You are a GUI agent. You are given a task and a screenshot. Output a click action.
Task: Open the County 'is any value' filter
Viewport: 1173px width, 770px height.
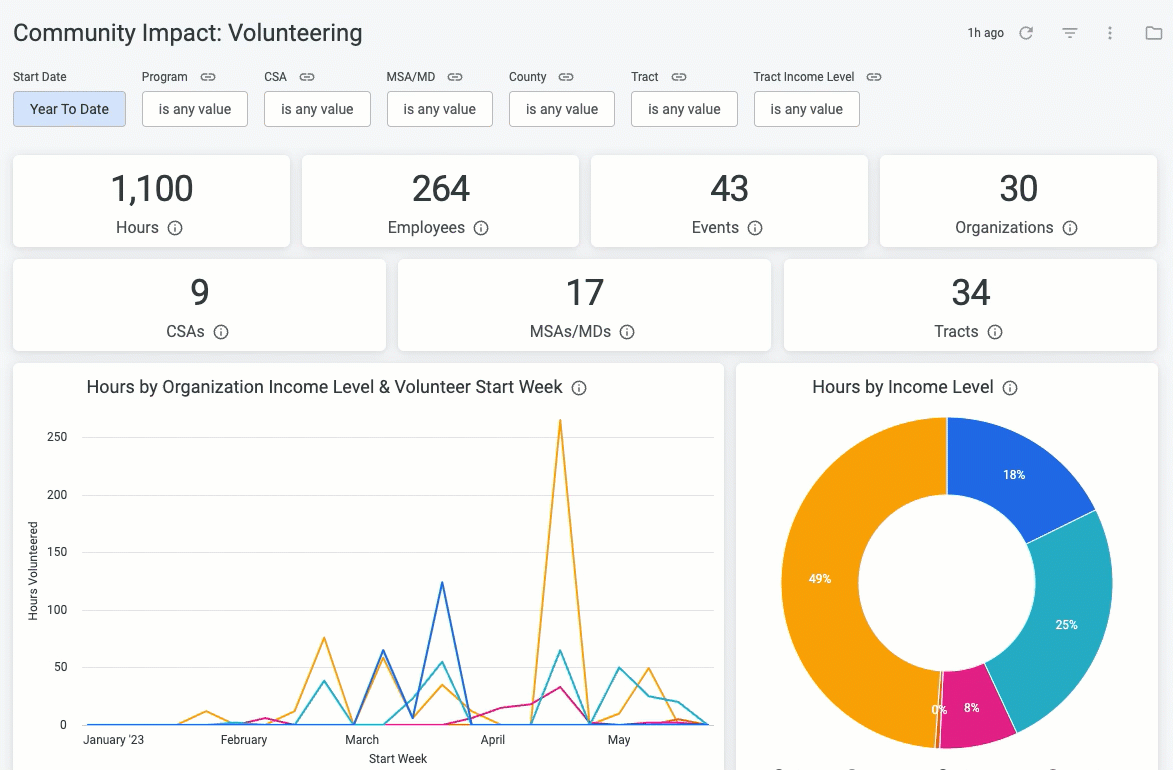(x=562, y=109)
